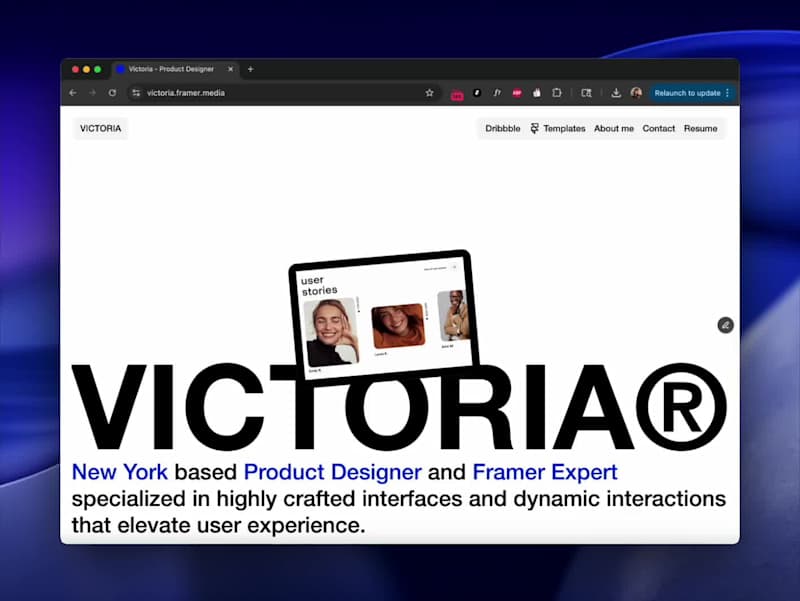Click the Framer Expert blue text

coord(545,472)
